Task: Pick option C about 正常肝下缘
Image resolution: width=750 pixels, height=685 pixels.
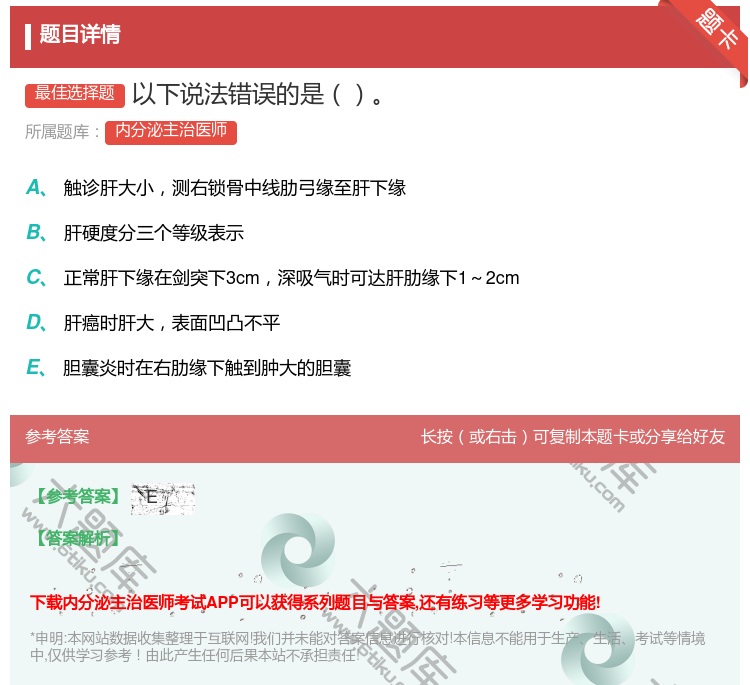Action: [291, 278]
